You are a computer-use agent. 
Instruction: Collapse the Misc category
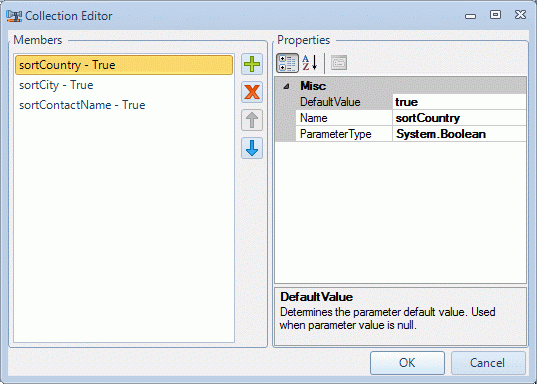[x=286, y=86]
